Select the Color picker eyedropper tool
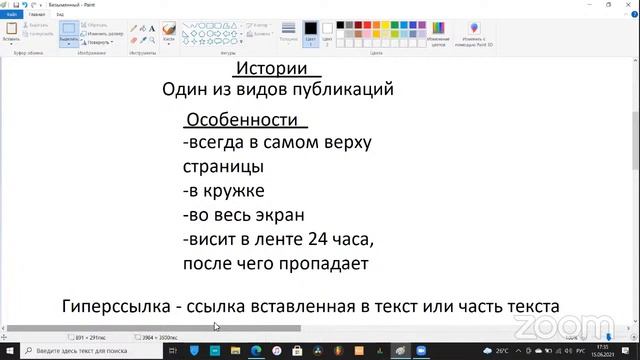 tap(143, 40)
